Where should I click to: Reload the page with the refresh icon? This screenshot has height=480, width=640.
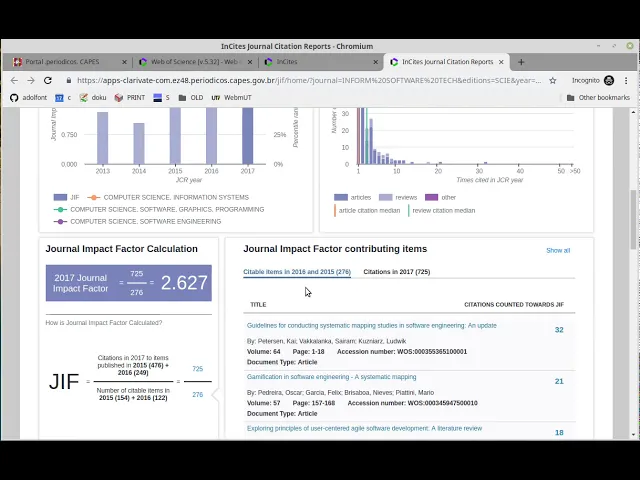pos(48,80)
